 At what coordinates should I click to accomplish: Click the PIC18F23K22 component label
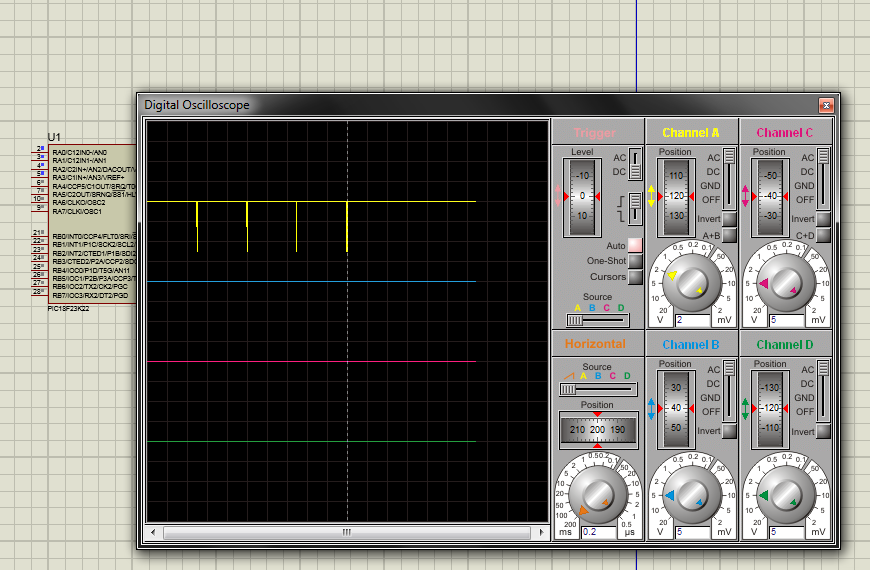click(68, 309)
